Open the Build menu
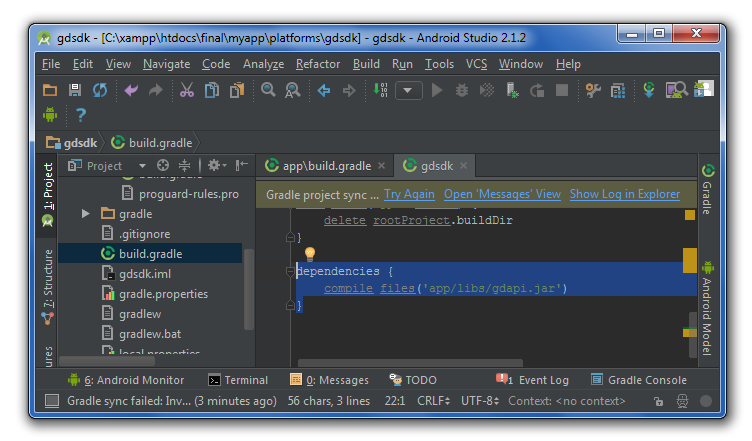 (366, 64)
